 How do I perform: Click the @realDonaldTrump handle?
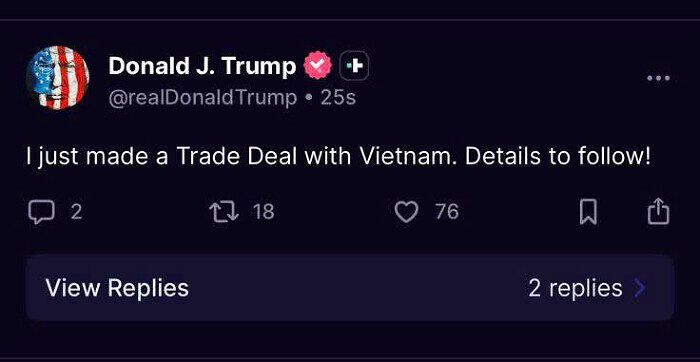tap(203, 98)
